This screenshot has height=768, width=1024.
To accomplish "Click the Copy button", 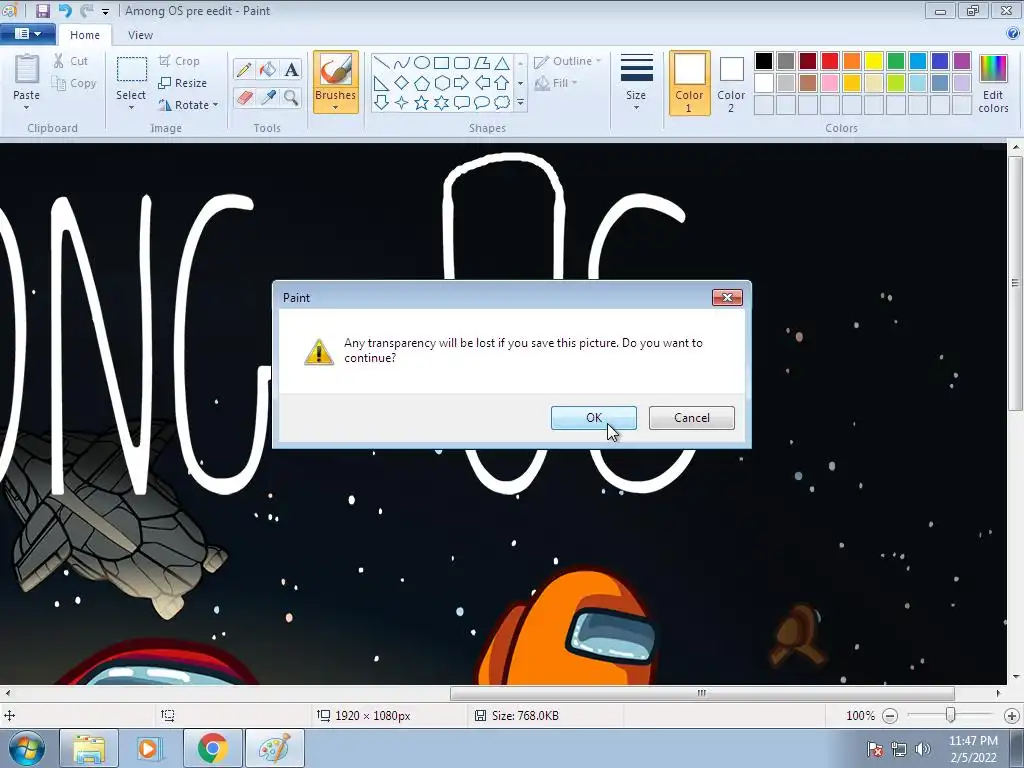I will (x=74, y=83).
